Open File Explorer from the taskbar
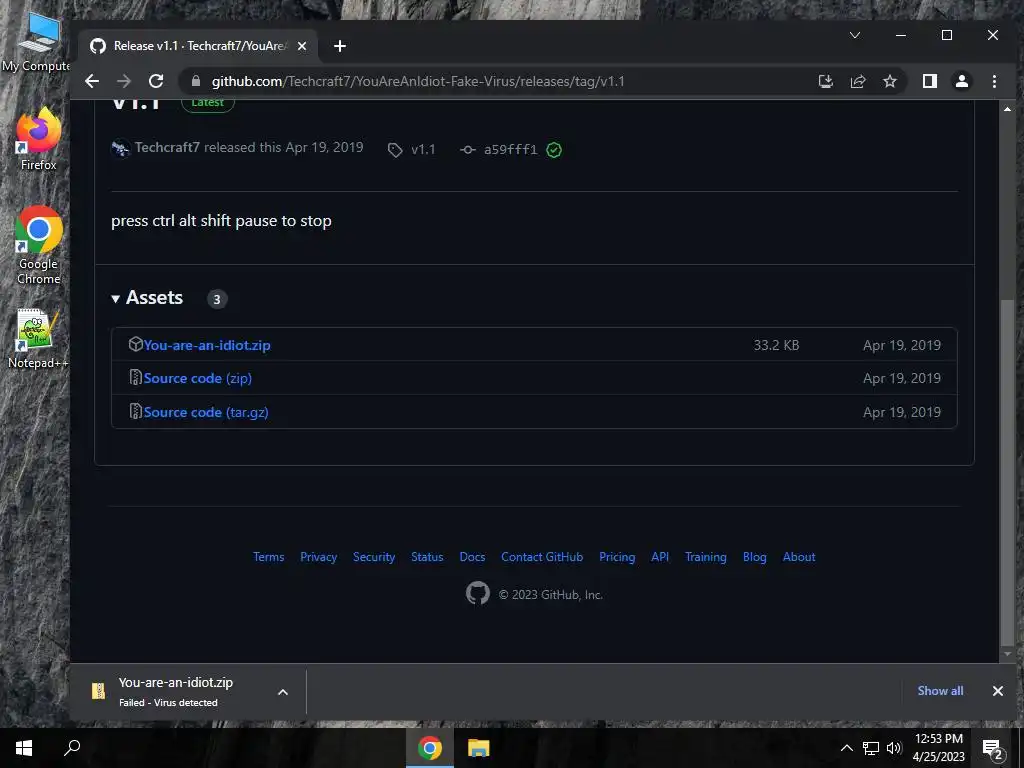 pos(479,748)
